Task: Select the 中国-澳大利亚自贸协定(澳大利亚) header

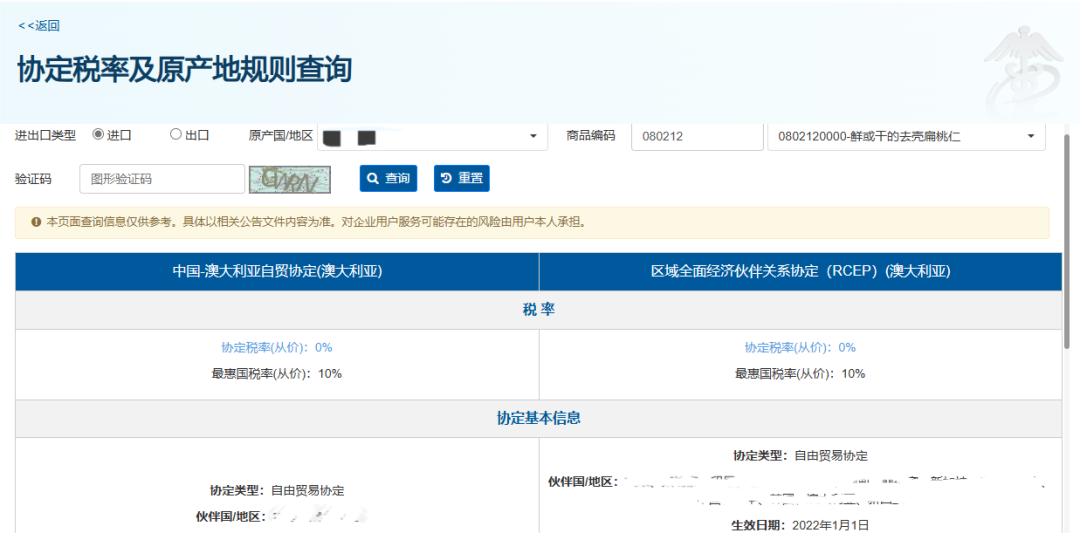Action: (x=277, y=271)
